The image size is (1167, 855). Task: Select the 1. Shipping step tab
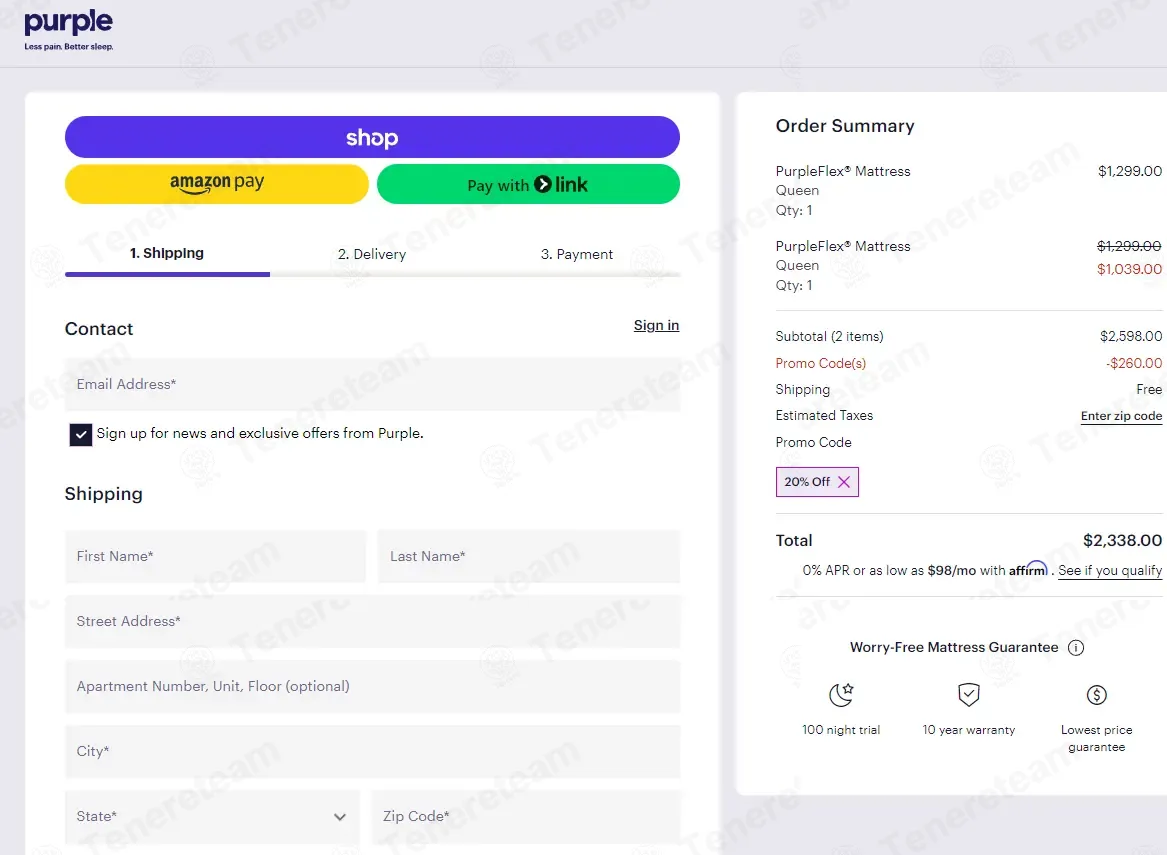click(167, 254)
